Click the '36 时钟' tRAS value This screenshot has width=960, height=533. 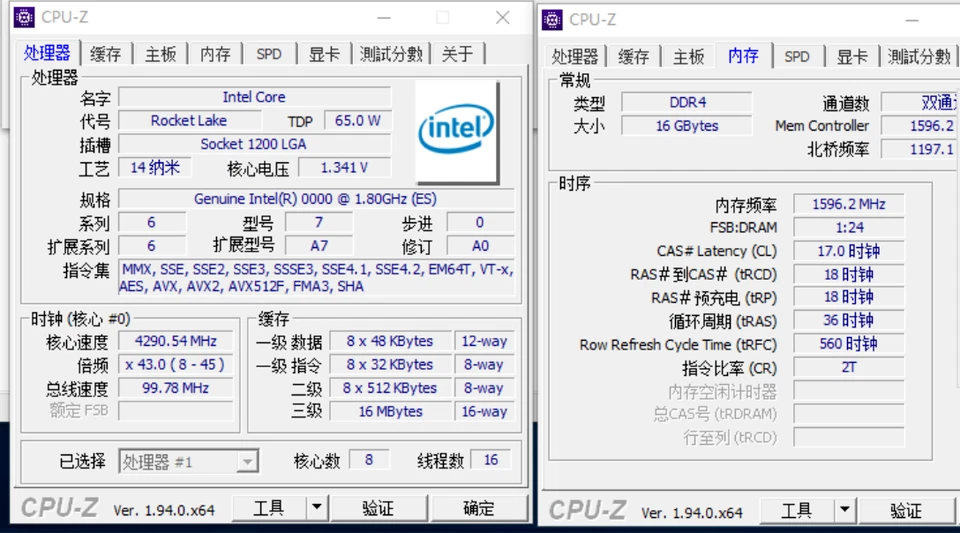[x=849, y=320]
